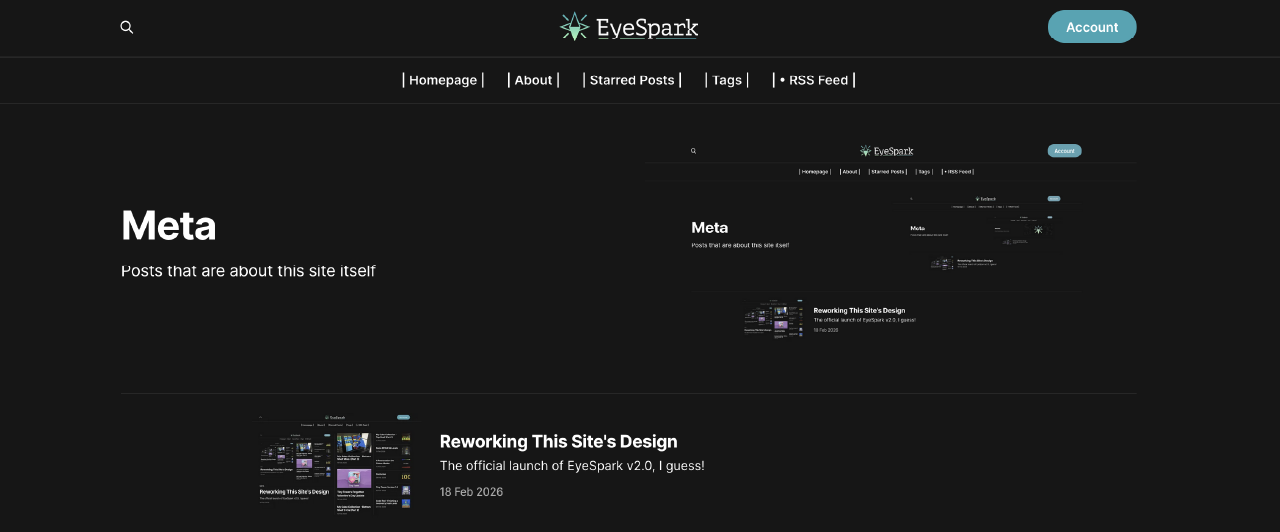
Task: Open the RSS Feed nav link
Action: click(x=814, y=80)
